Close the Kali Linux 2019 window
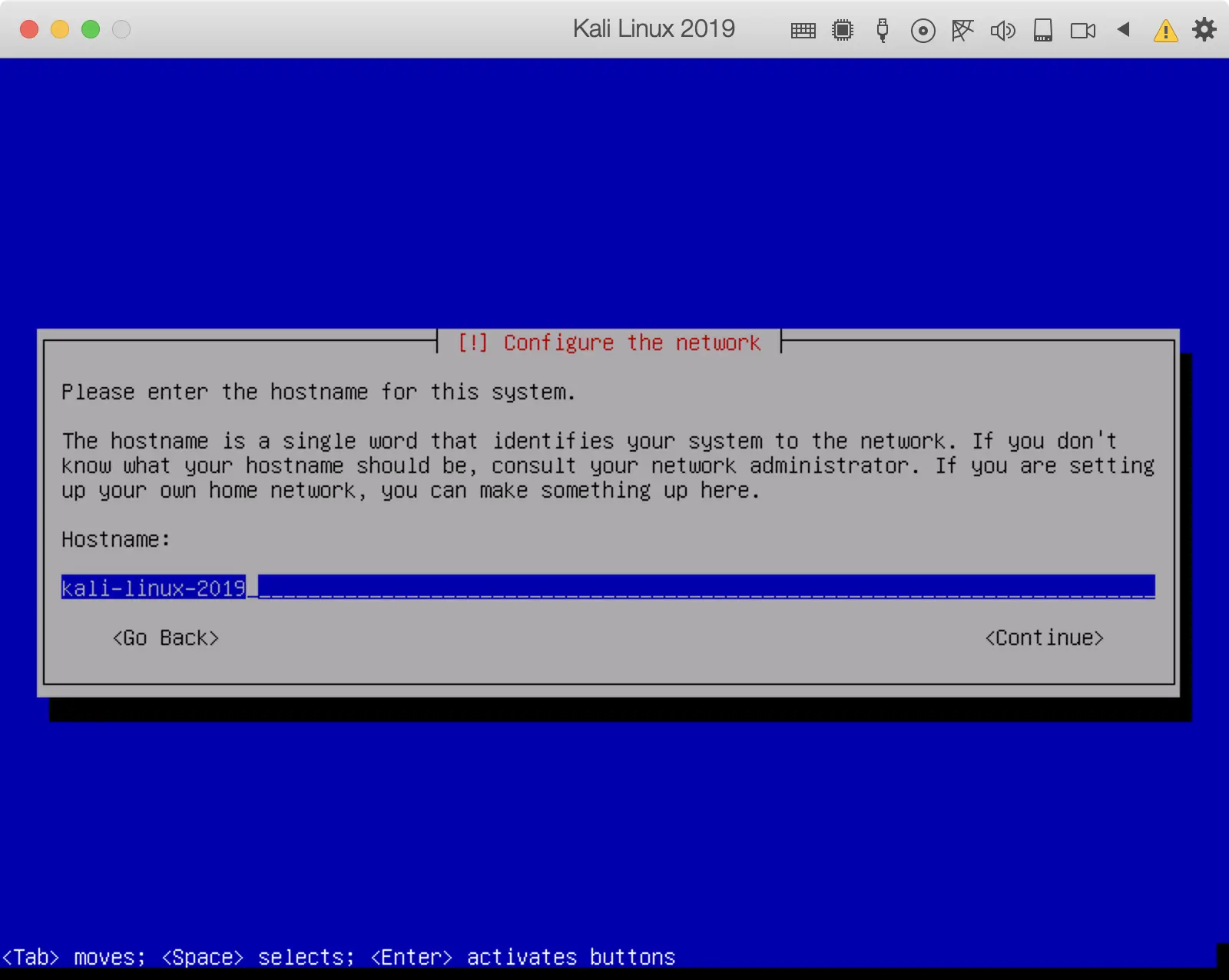This screenshot has width=1229, height=980. pyautogui.click(x=29, y=29)
